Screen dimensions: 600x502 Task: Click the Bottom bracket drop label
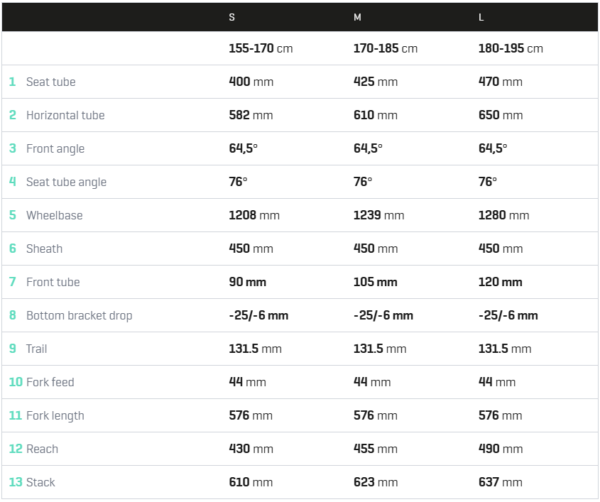79,315
